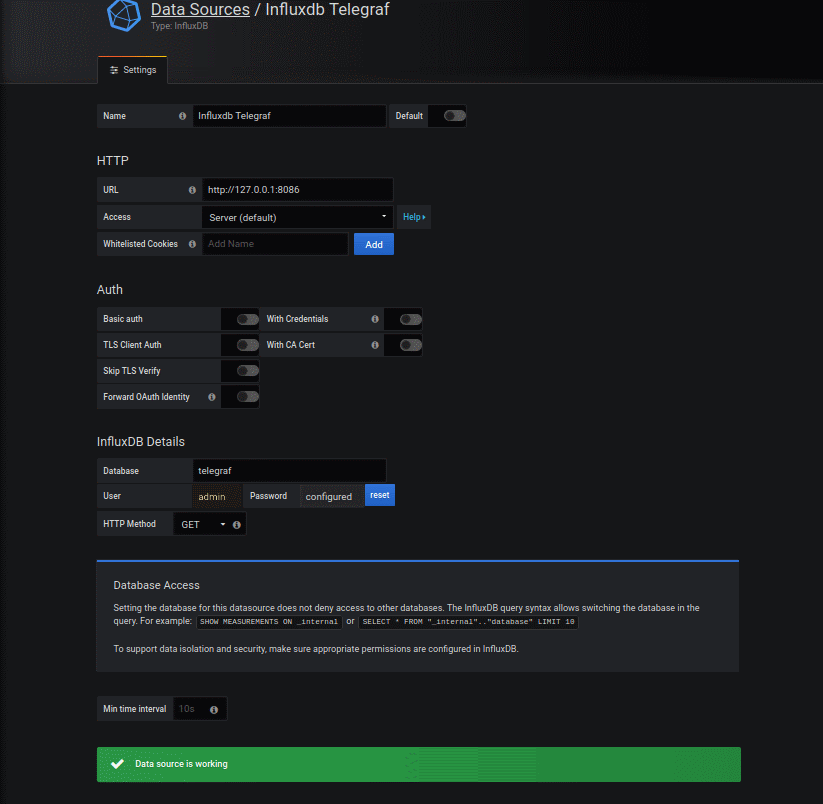
Task: Toggle the With CA Cert switch
Action: [x=410, y=345]
